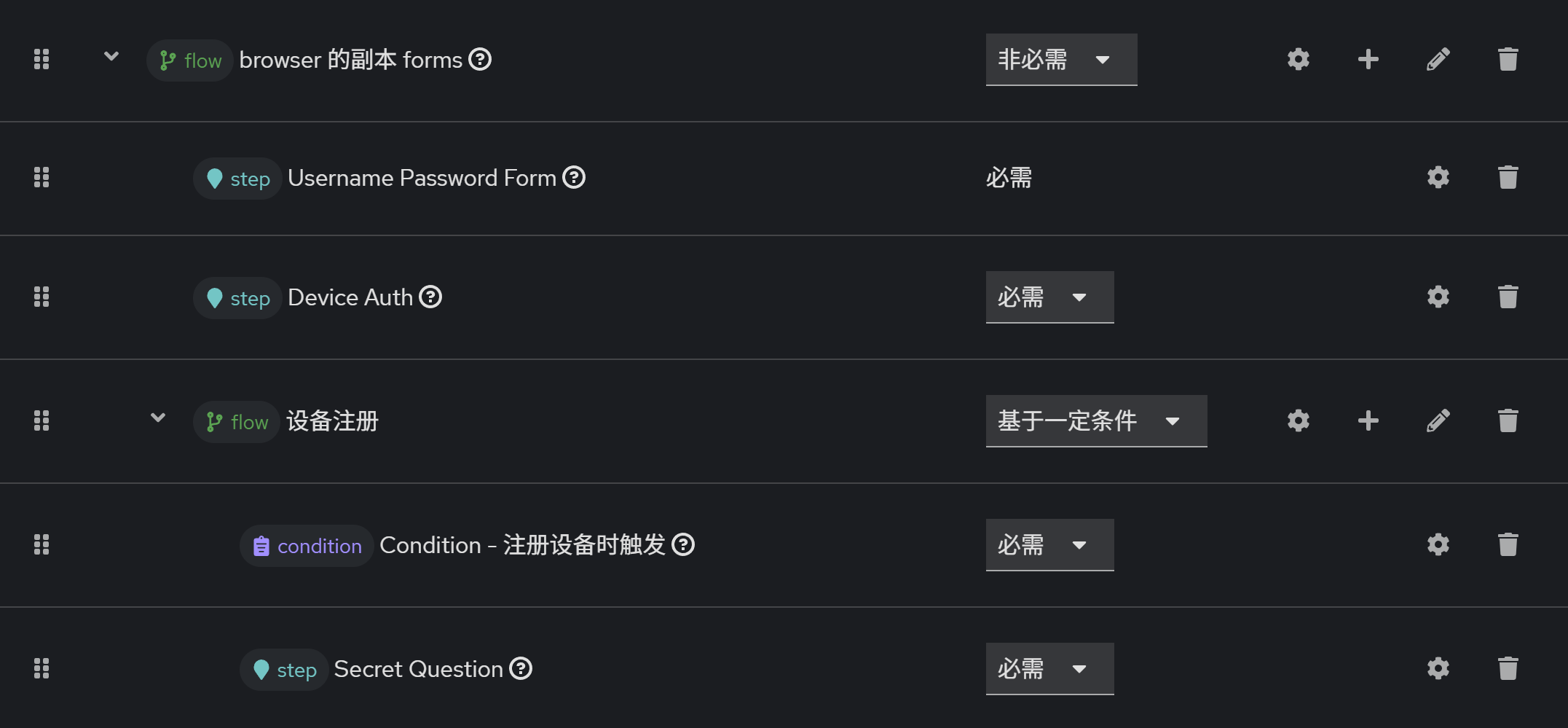Collapse the browser 的副本 forms flow
Viewport: 1568px width, 728px height.
111,56
